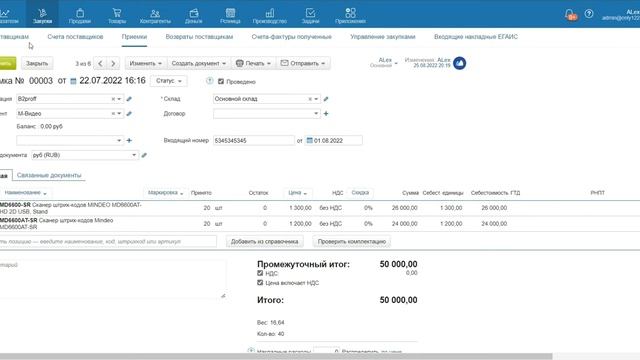Open the Товары cart icon
The height and width of the screenshot is (360, 640).
117,14
